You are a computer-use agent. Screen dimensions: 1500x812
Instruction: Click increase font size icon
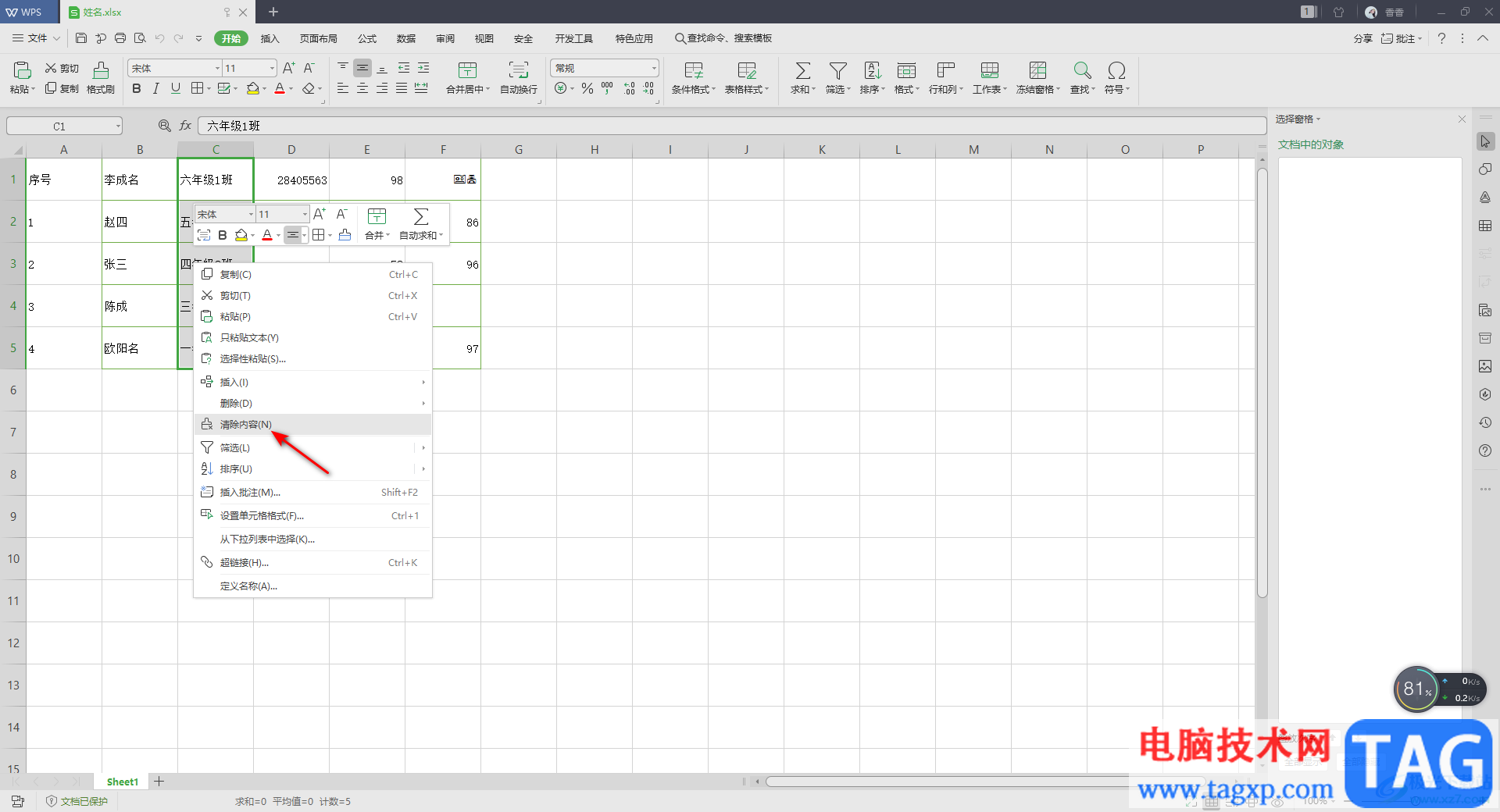(x=289, y=69)
